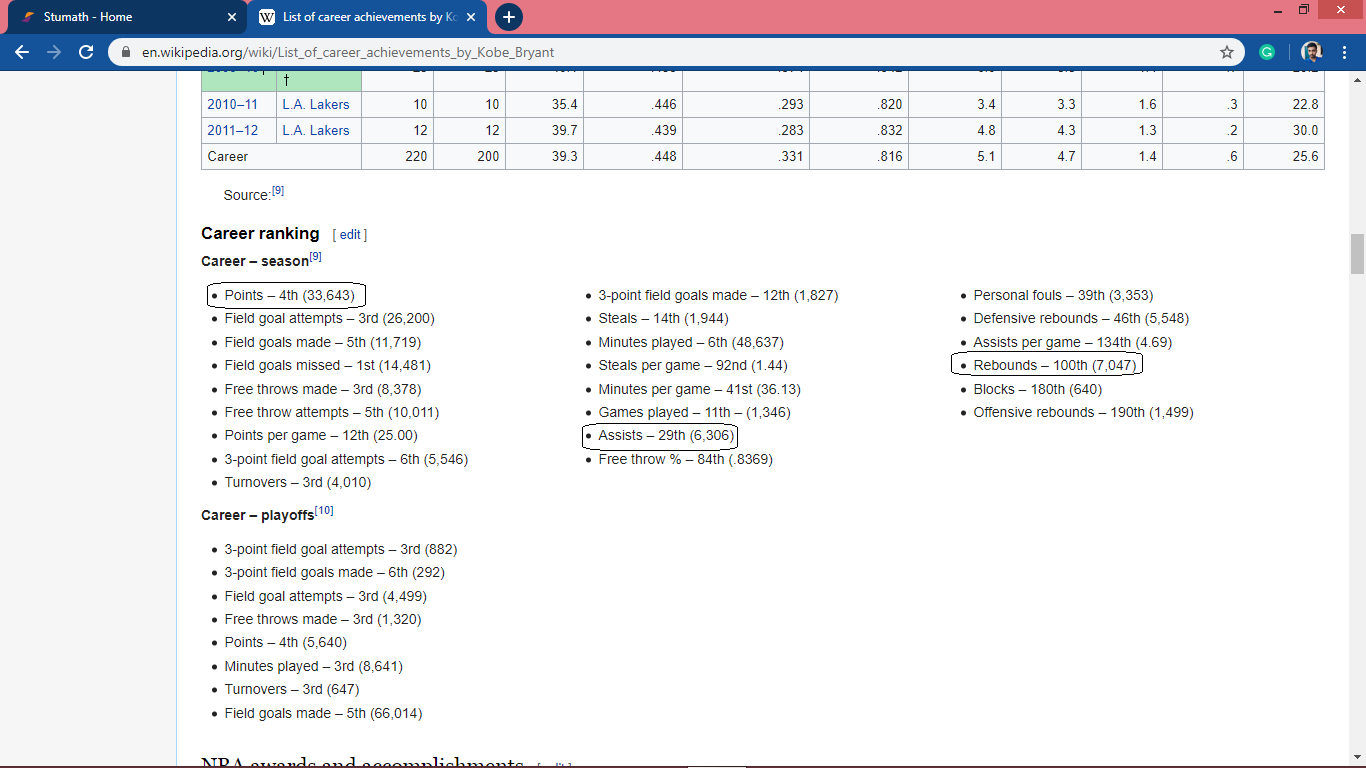This screenshot has width=1366, height=768.
Task: Select Free throw % – 84th (.8369)
Action: [685, 459]
